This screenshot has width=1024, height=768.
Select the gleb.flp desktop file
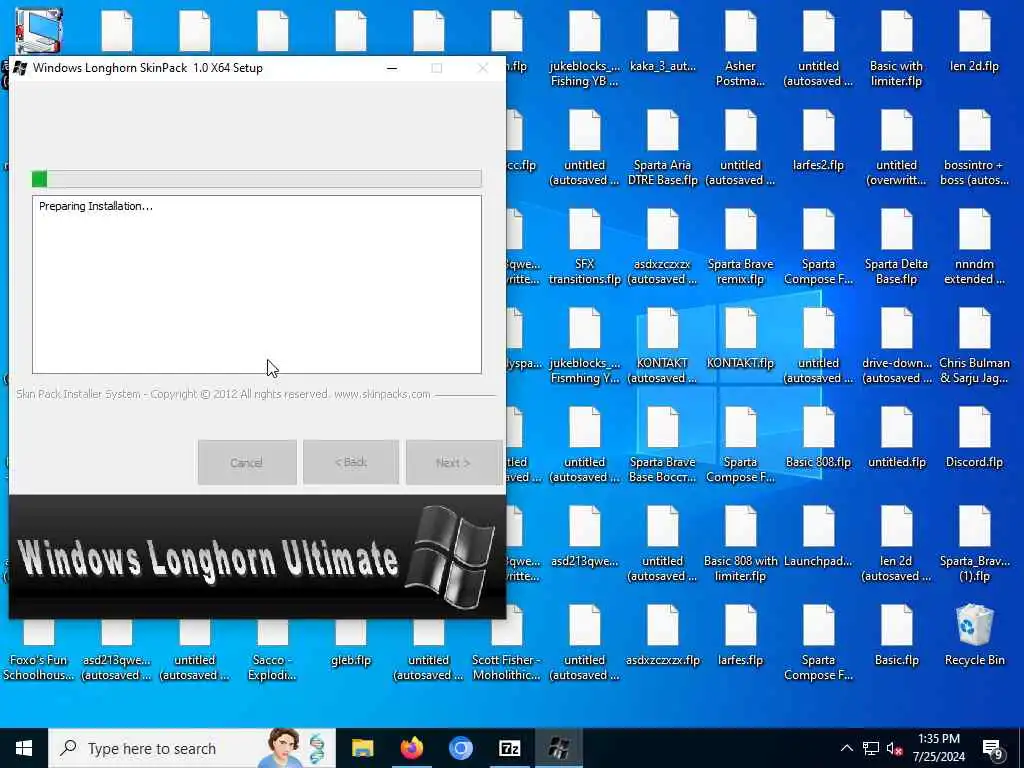351,643
